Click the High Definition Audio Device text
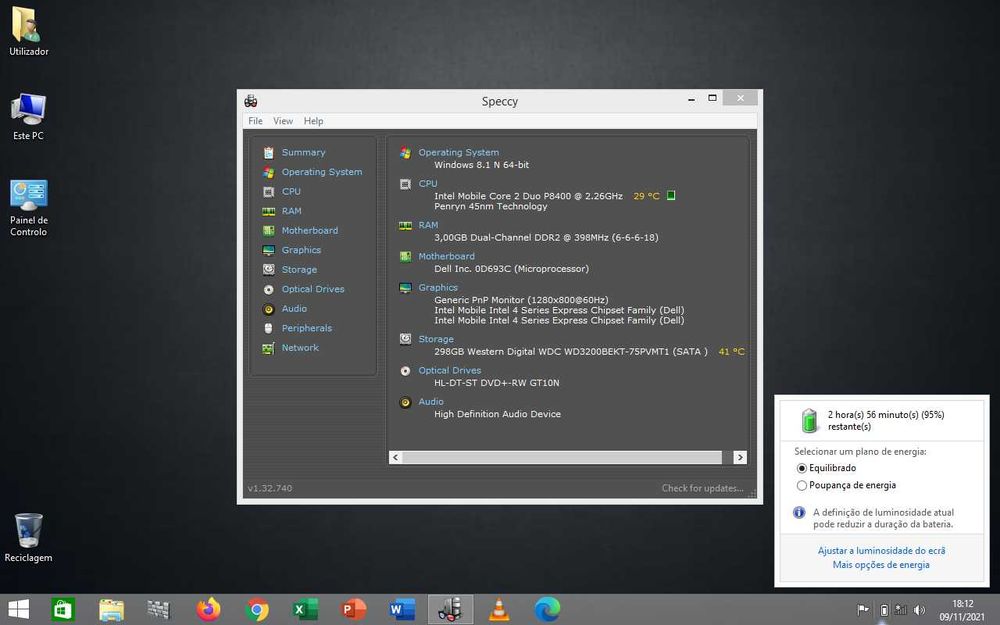This screenshot has width=1000, height=625. 497,415
